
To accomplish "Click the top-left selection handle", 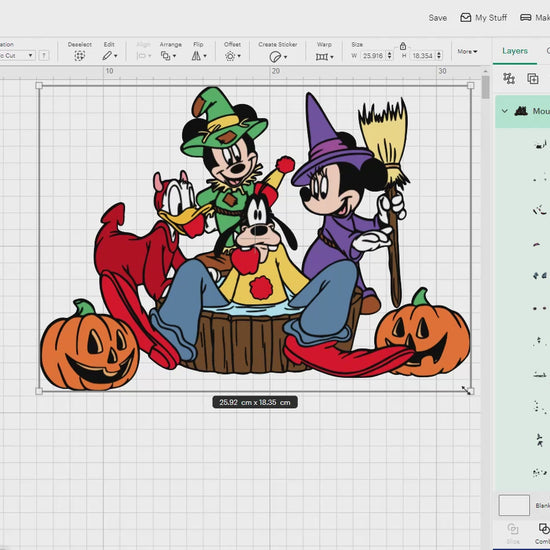I will tap(39, 86).
